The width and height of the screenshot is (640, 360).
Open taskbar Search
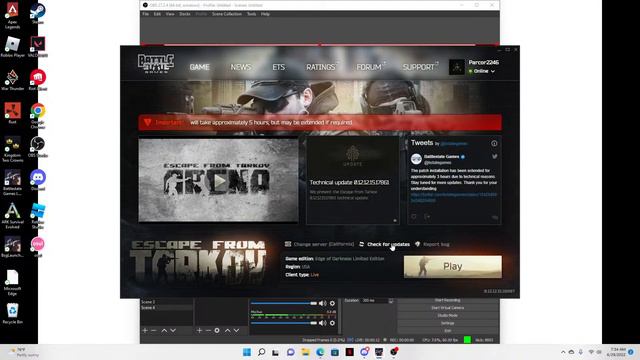click(262, 352)
